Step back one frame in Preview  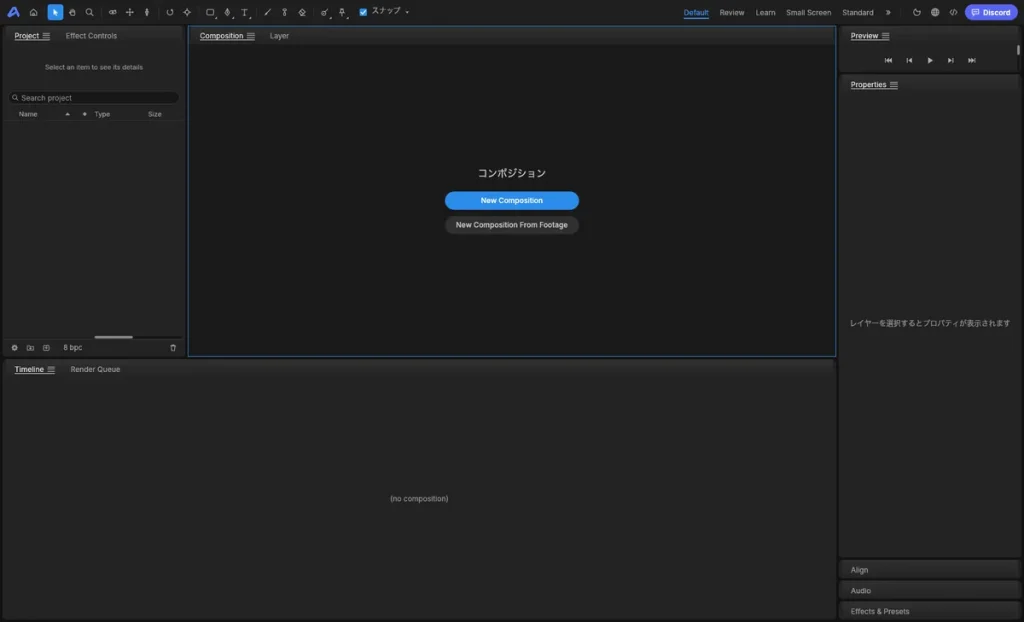click(909, 60)
